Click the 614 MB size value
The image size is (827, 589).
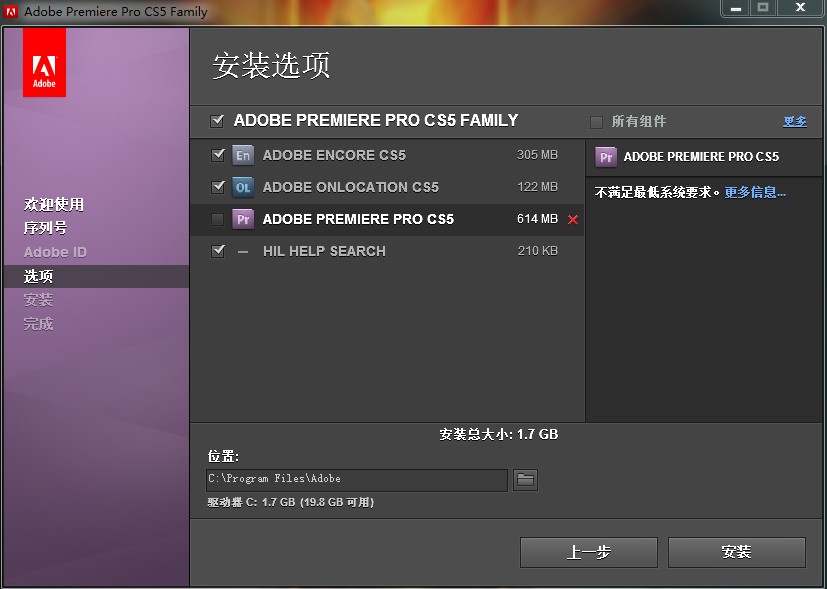[x=537, y=219]
